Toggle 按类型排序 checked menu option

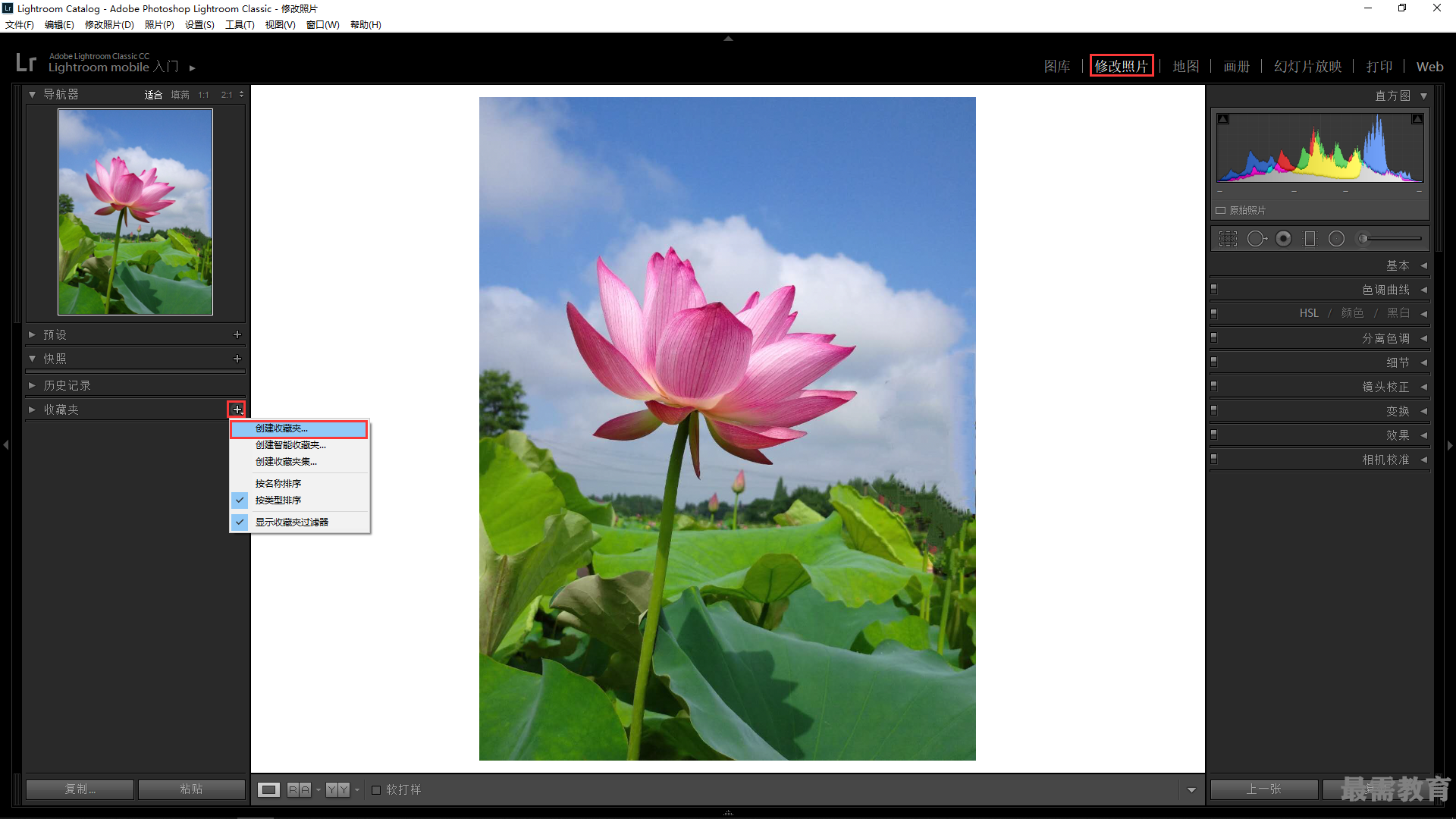[x=300, y=500]
